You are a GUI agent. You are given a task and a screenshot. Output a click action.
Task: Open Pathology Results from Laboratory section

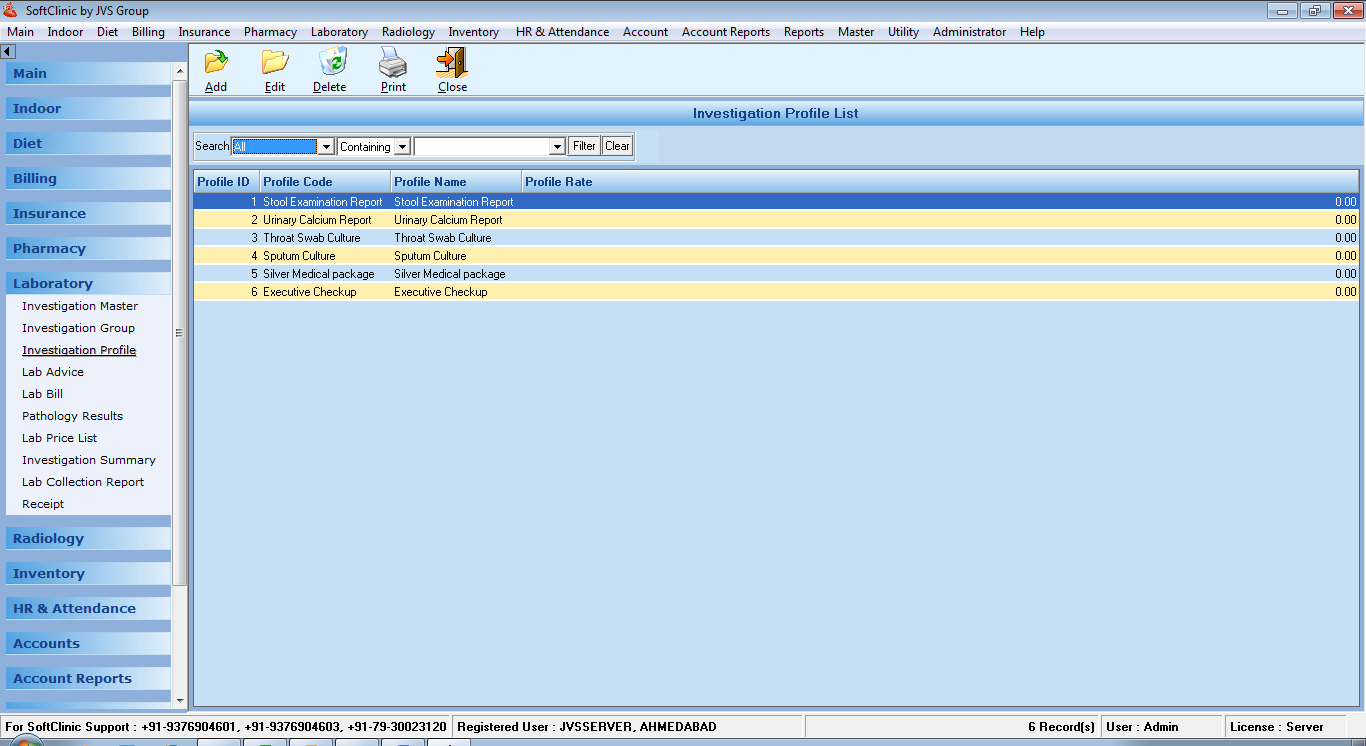point(73,416)
